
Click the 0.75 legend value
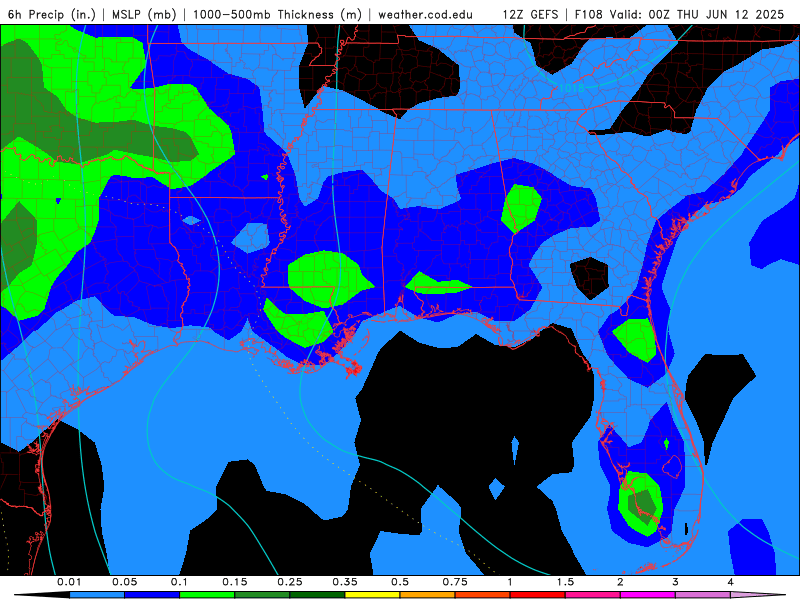click(x=455, y=582)
